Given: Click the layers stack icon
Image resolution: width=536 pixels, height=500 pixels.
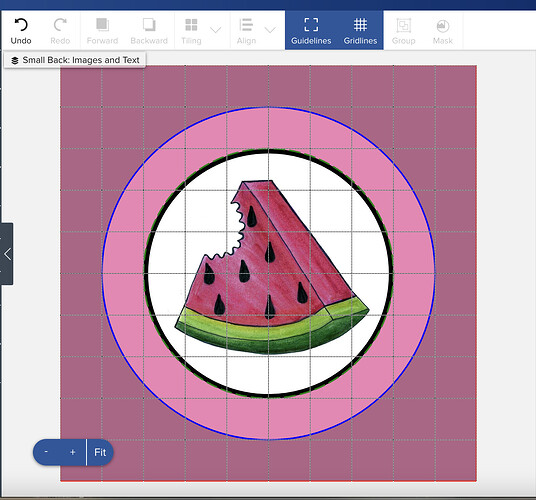Looking at the screenshot, I should point(15,60).
